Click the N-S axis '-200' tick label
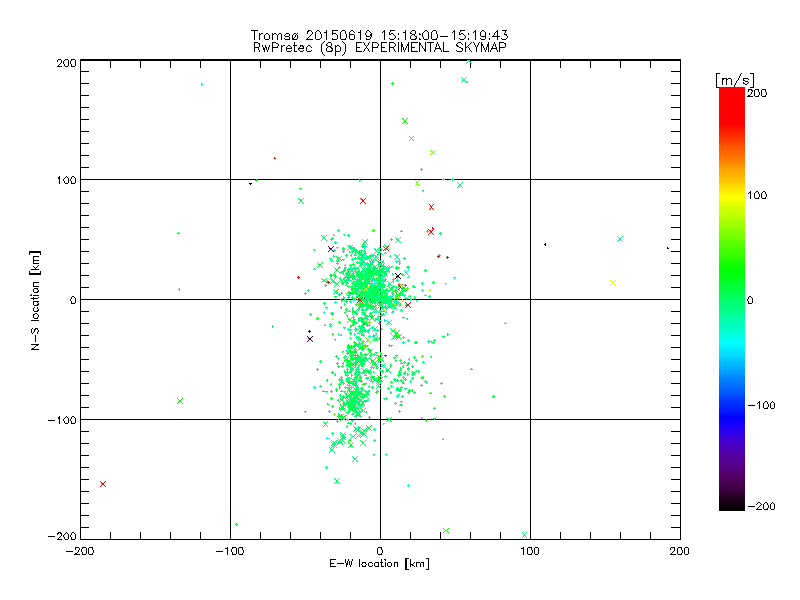The height and width of the screenshot is (600, 800). click(62, 537)
